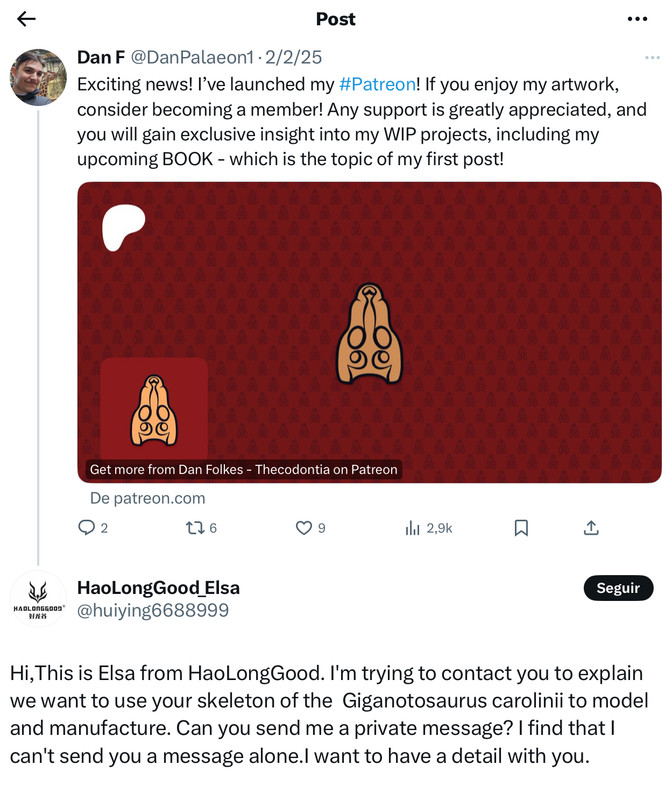Open the #Patreon hashtag

click(x=377, y=84)
